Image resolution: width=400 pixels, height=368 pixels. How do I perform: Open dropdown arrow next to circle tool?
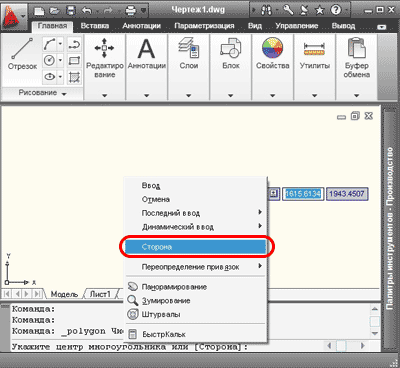click(x=60, y=60)
